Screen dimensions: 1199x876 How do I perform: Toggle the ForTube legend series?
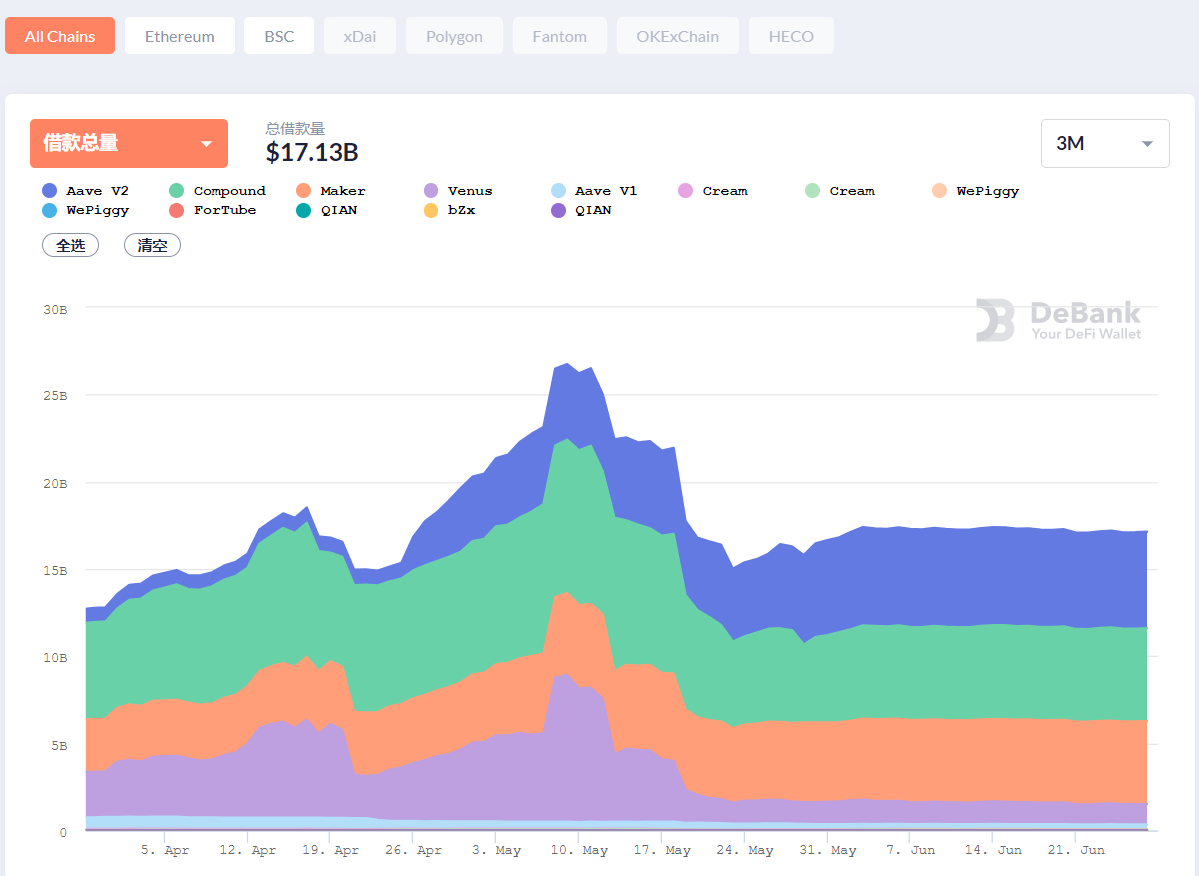(213, 209)
